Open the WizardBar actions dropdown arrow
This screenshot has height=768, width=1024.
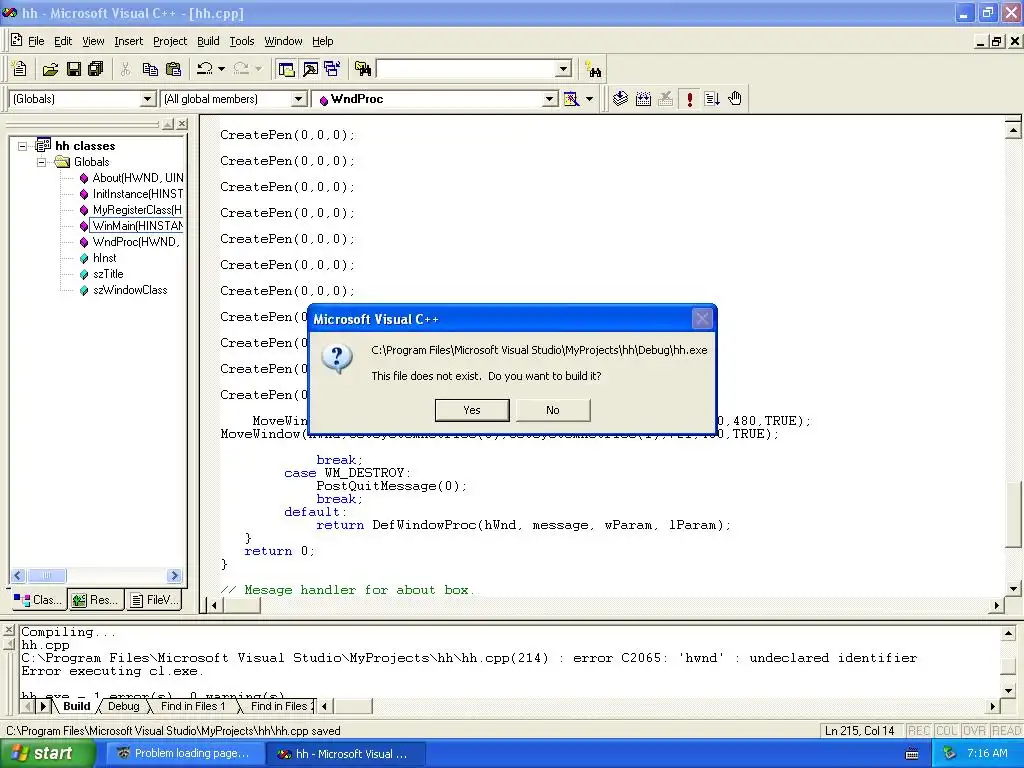589,99
